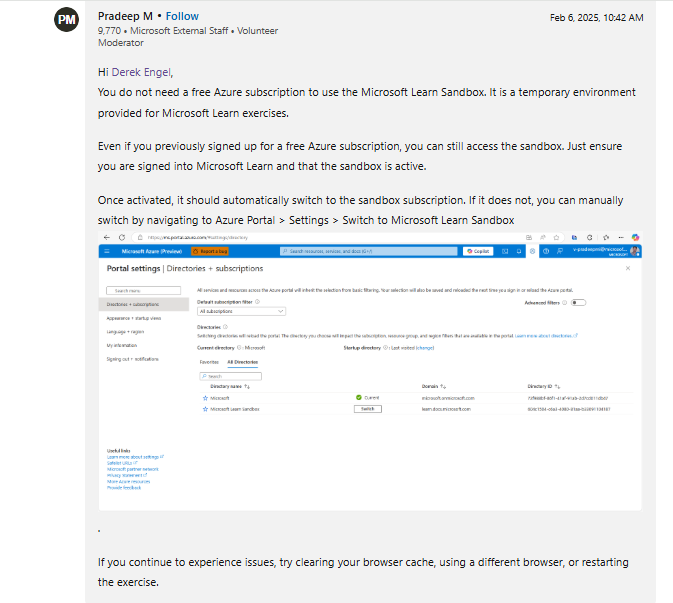673x603 pixels.
Task: Open the All subscriptions dropdown
Action: pyautogui.click(x=241, y=311)
